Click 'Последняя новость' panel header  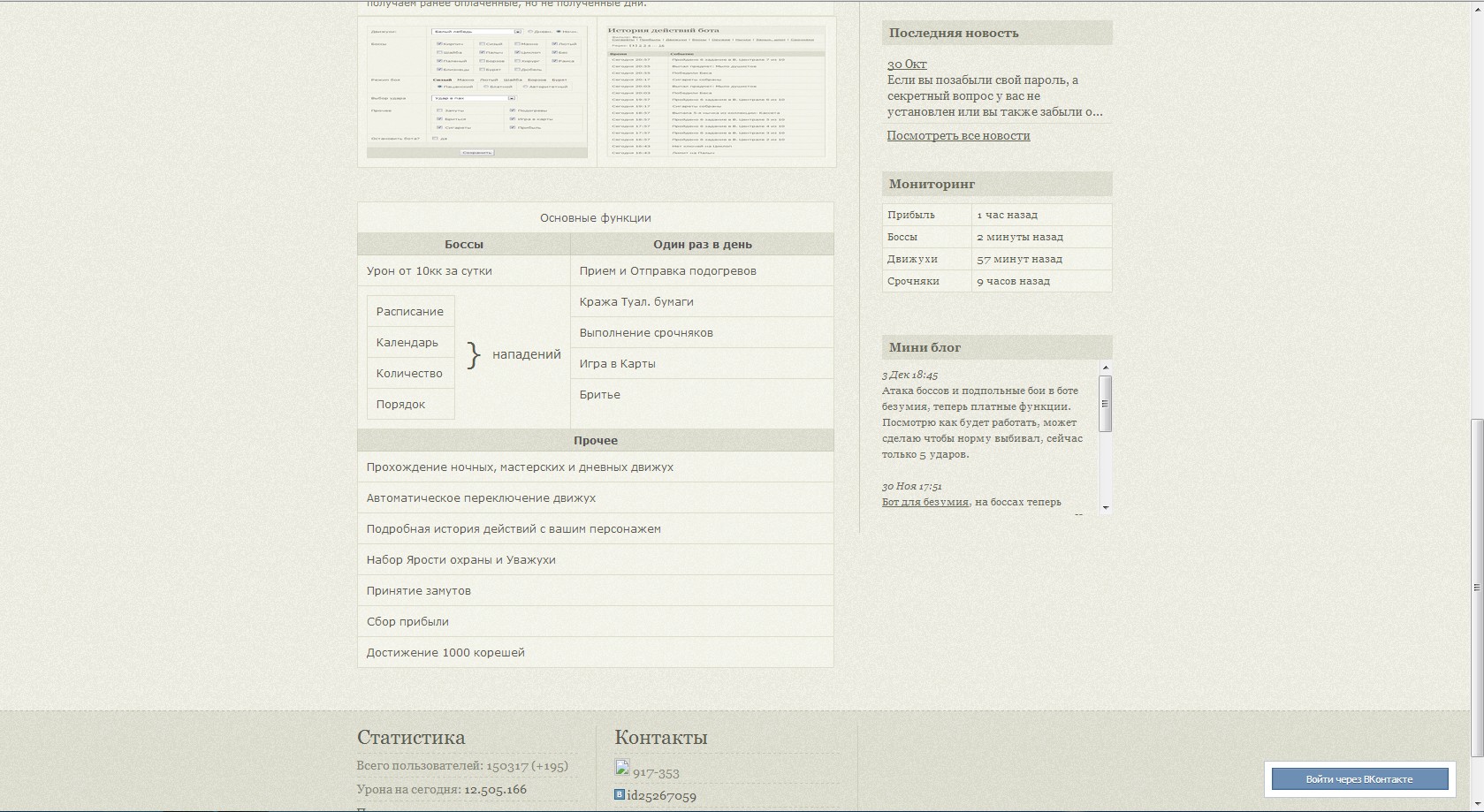tap(997, 33)
